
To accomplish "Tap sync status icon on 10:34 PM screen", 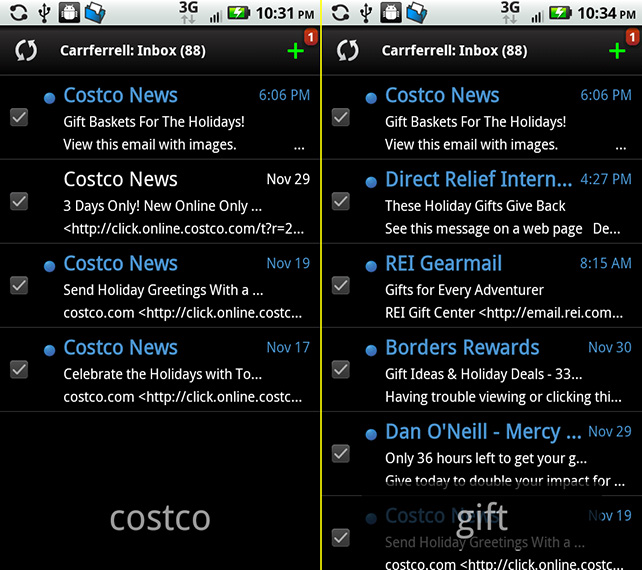I will tap(340, 12).
